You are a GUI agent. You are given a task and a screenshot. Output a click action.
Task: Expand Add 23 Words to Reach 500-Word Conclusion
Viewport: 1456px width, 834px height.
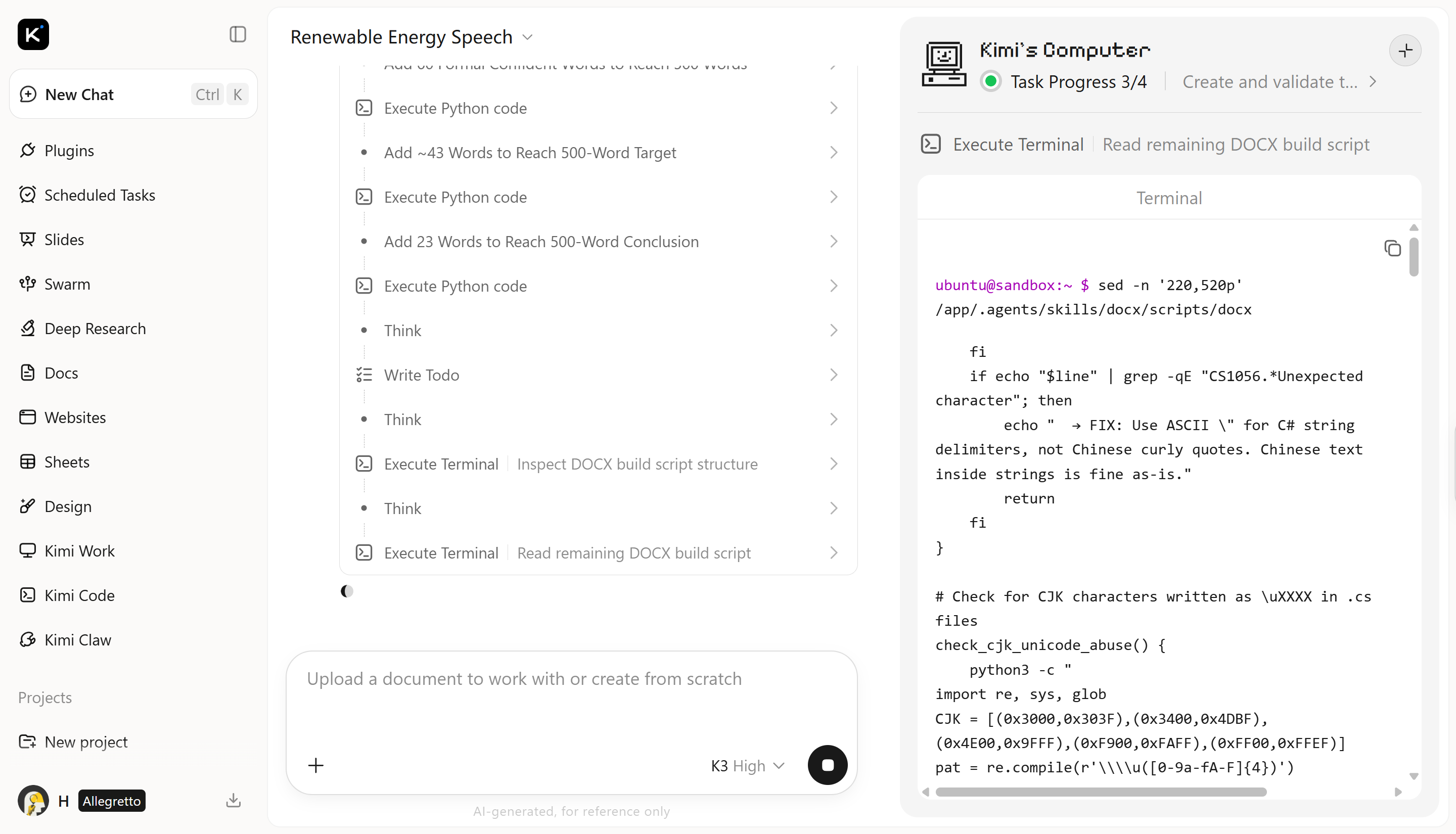598,242
